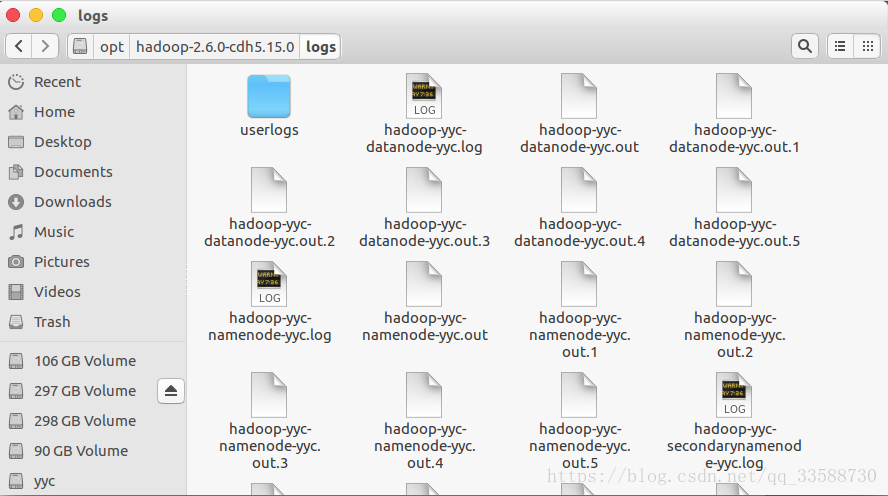The width and height of the screenshot is (888, 496).
Task: Click the userlogs folder name label
Action: tap(269, 130)
